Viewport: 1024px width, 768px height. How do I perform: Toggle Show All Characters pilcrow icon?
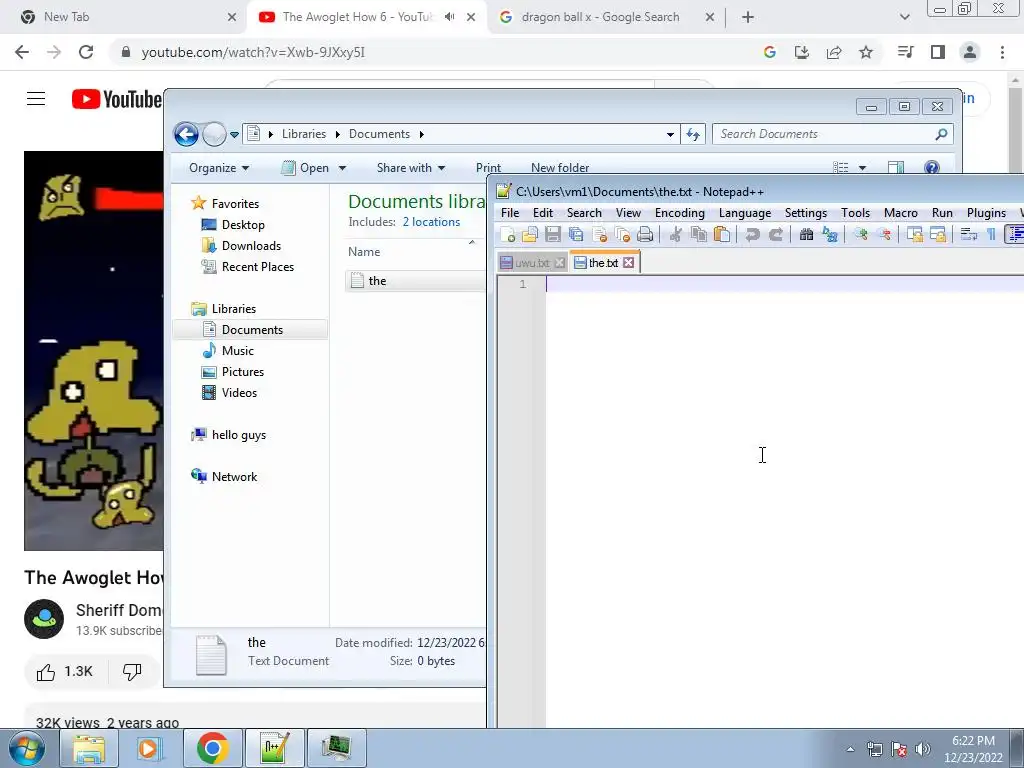[991, 234]
